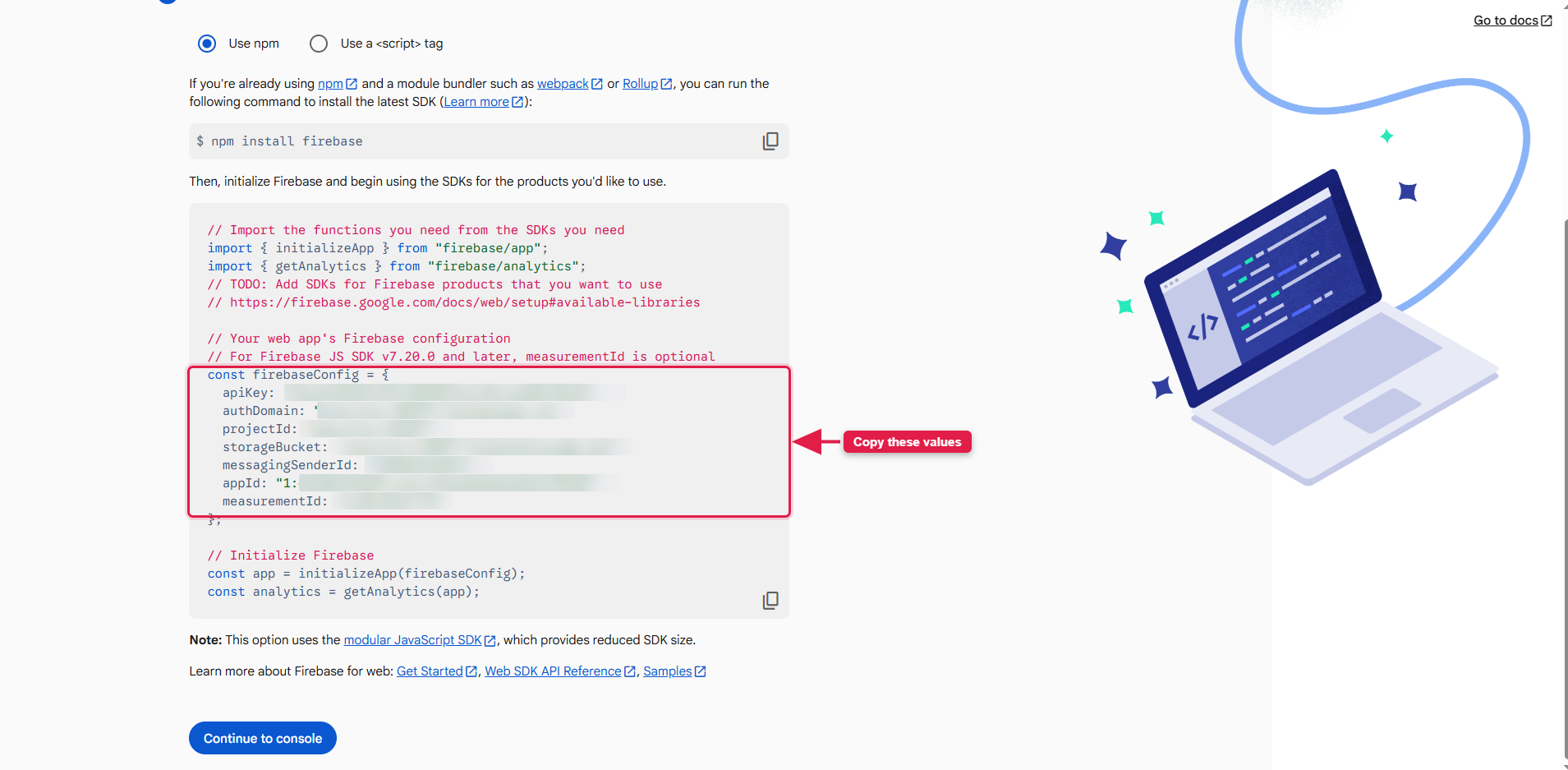Click the 'appId:' line in config
The image size is (1568, 770).
click(x=421, y=483)
